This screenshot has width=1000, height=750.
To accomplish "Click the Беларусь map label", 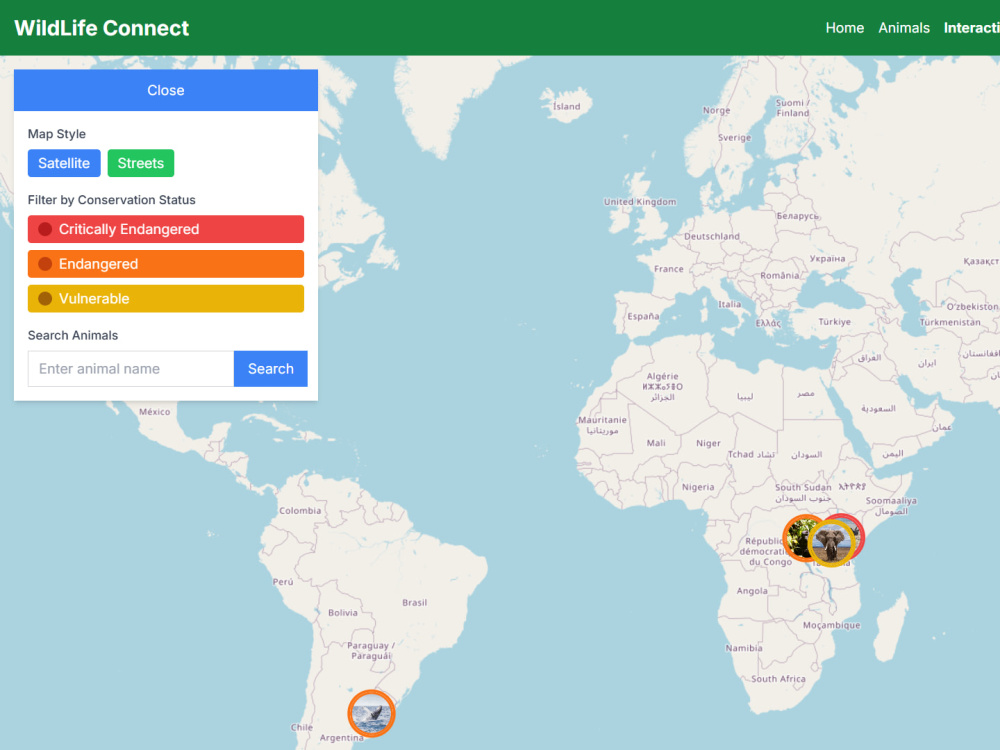I will point(797,216).
